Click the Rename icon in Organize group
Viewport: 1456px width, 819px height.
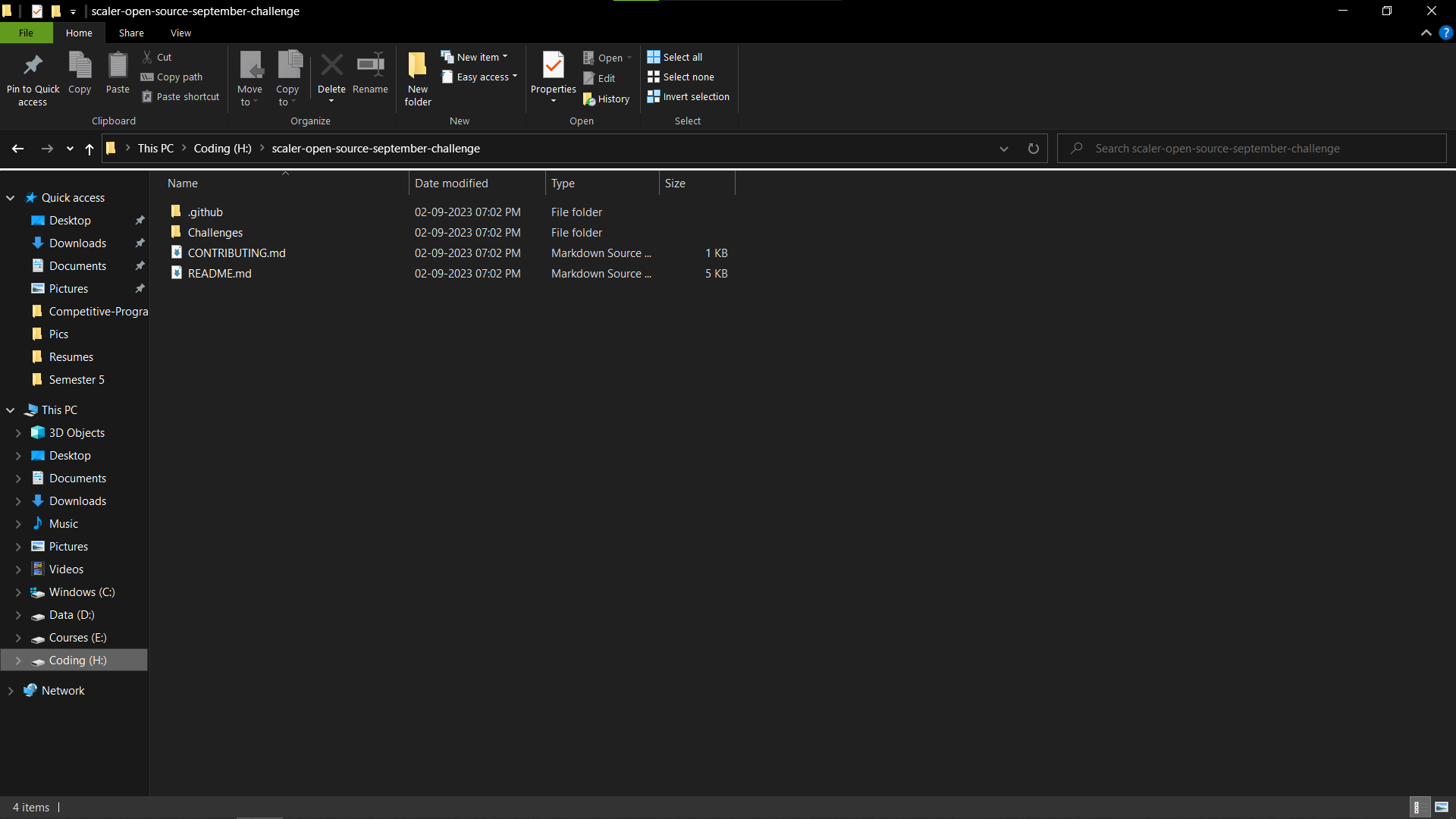click(x=370, y=67)
